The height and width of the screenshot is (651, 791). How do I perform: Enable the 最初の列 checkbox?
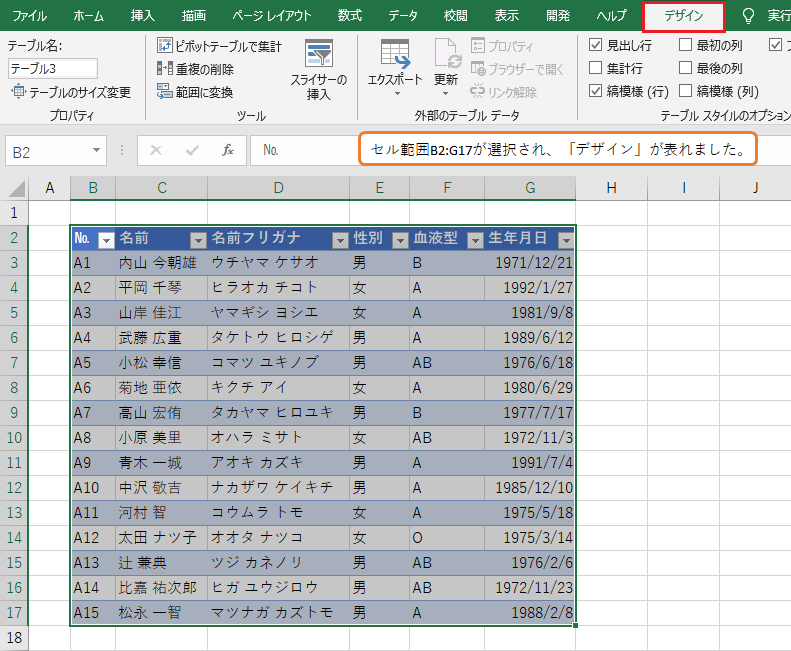(686, 45)
